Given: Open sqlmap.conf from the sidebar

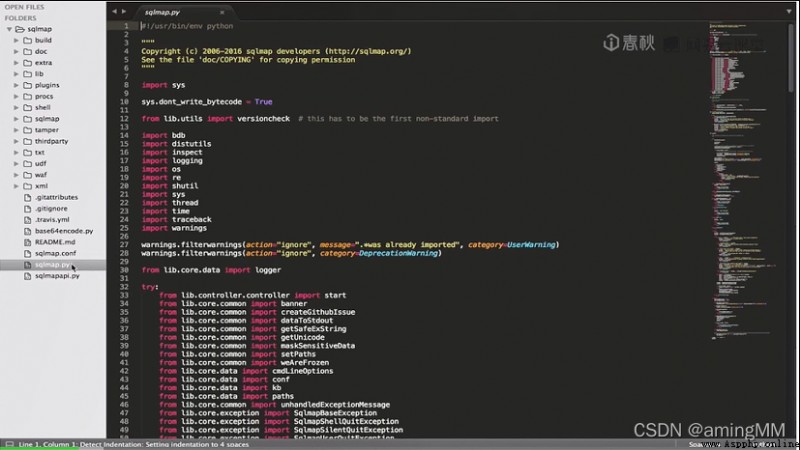Looking at the screenshot, I should pyautogui.click(x=55, y=254).
